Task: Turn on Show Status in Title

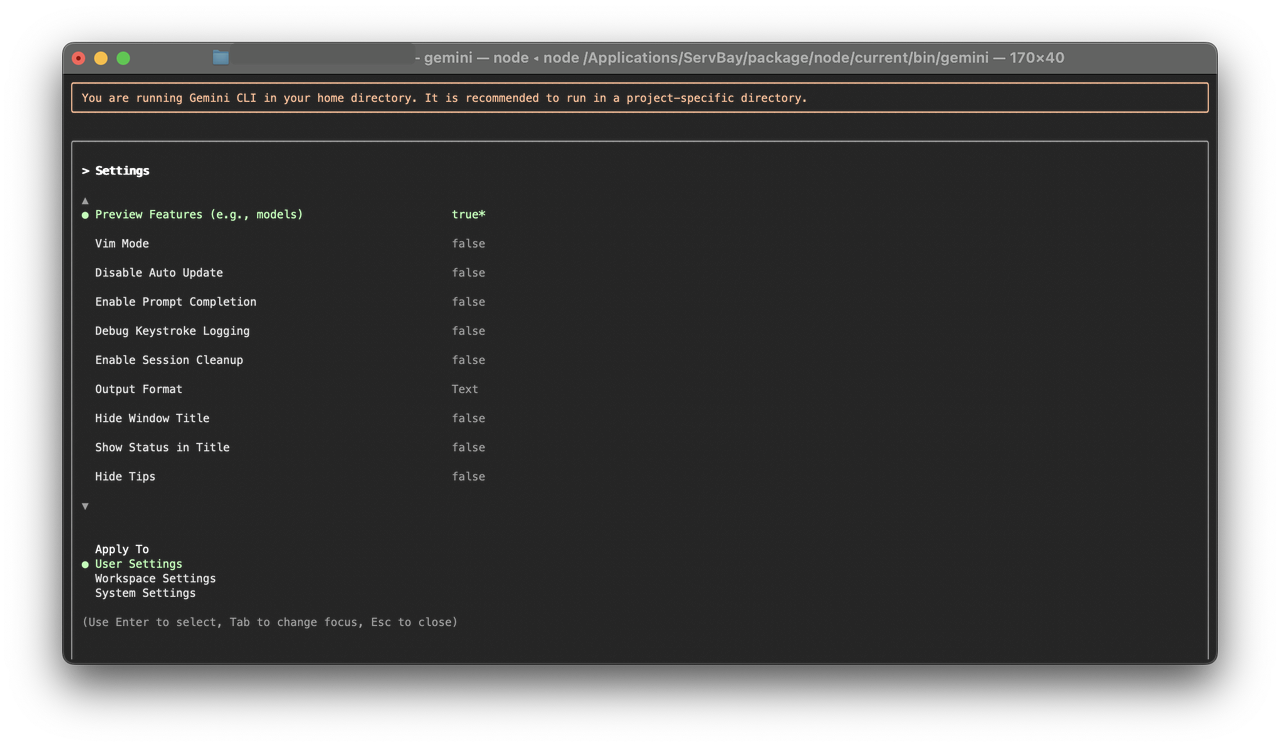Action: click(x=161, y=447)
